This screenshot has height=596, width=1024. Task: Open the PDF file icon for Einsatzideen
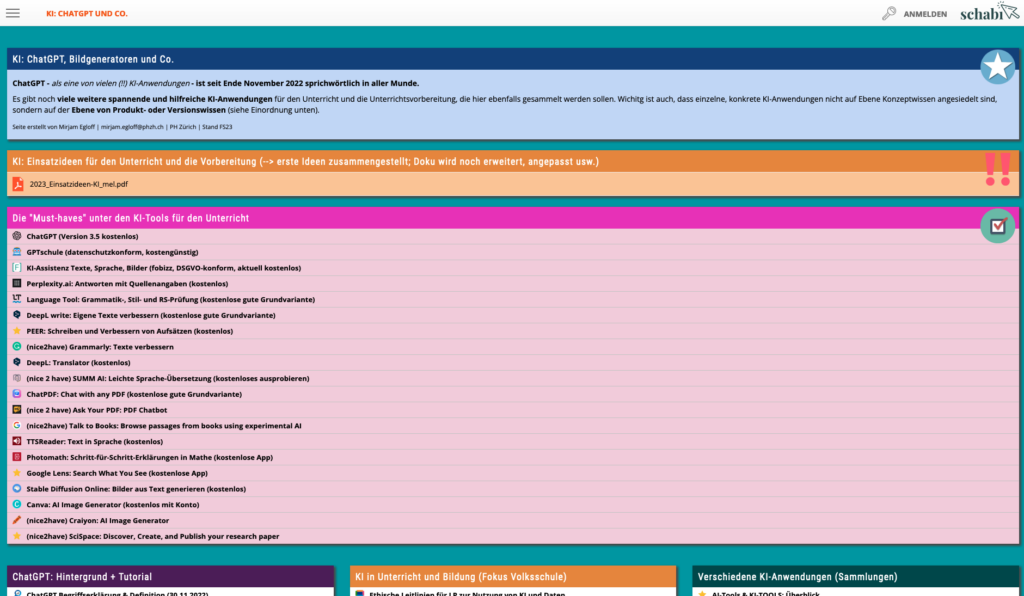[18, 184]
